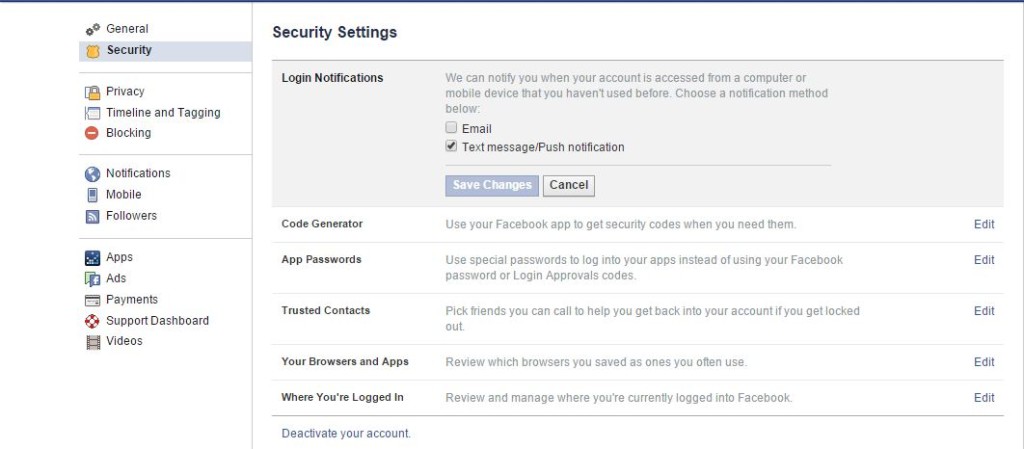Click the Privacy padlock icon
The width and height of the screenshot is (1024, 449).
[x=92, y=92]
